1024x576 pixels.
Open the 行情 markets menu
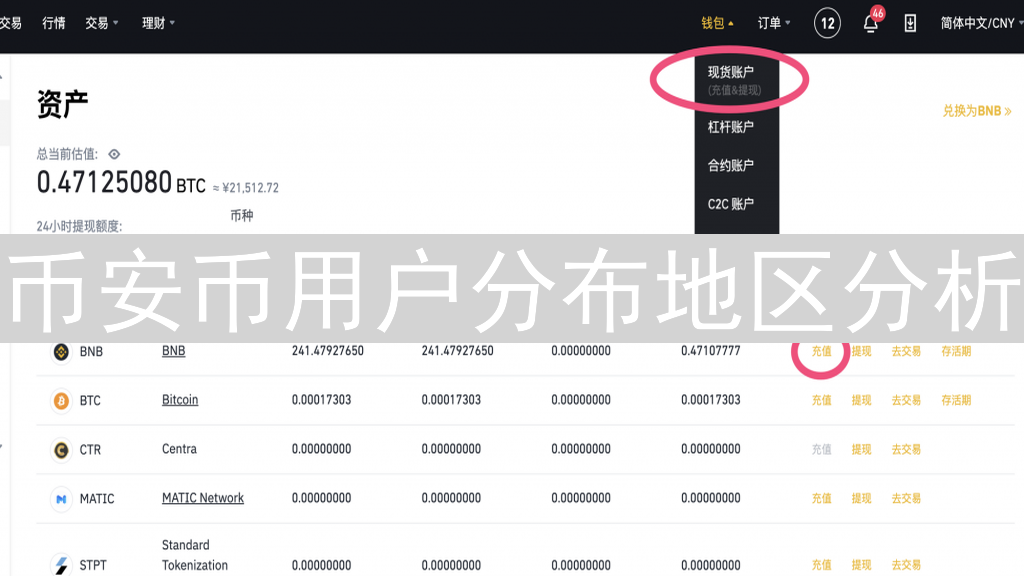tap(54, 24)
